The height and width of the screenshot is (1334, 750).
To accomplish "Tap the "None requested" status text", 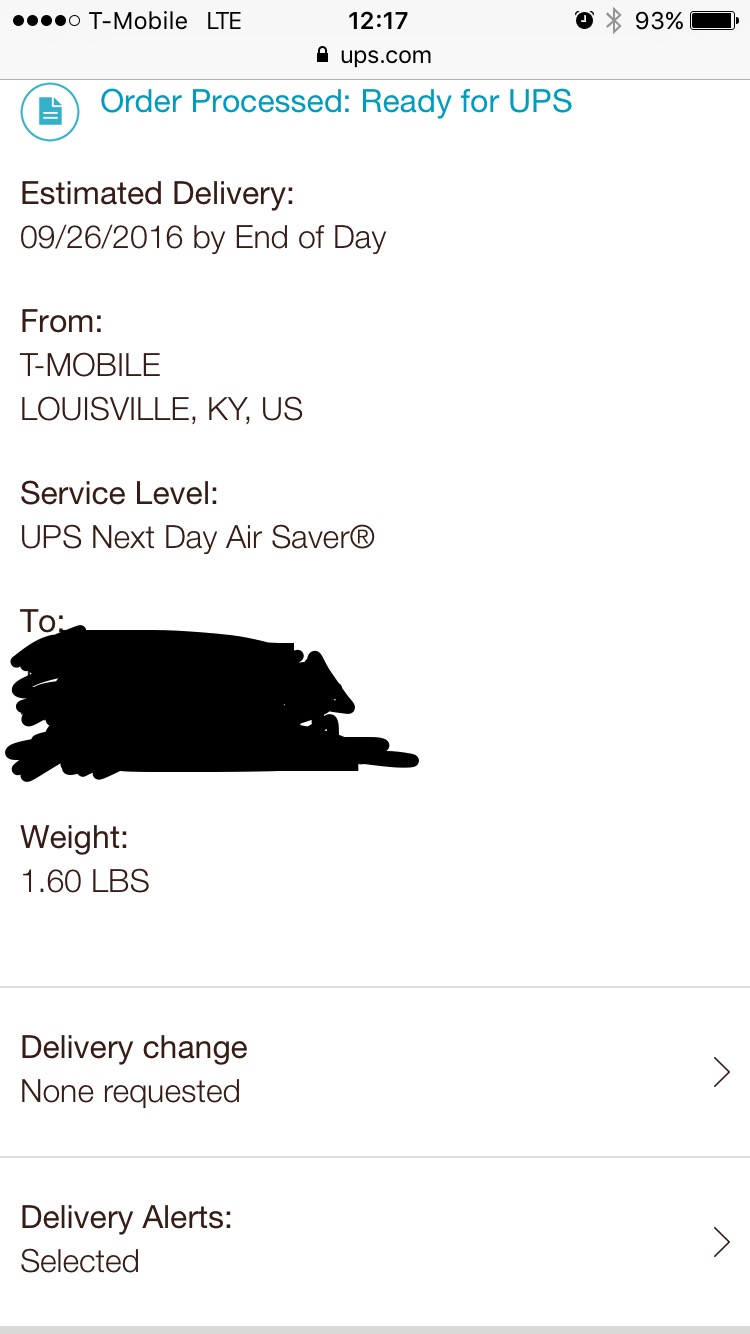I will (x=130, y=1091).
